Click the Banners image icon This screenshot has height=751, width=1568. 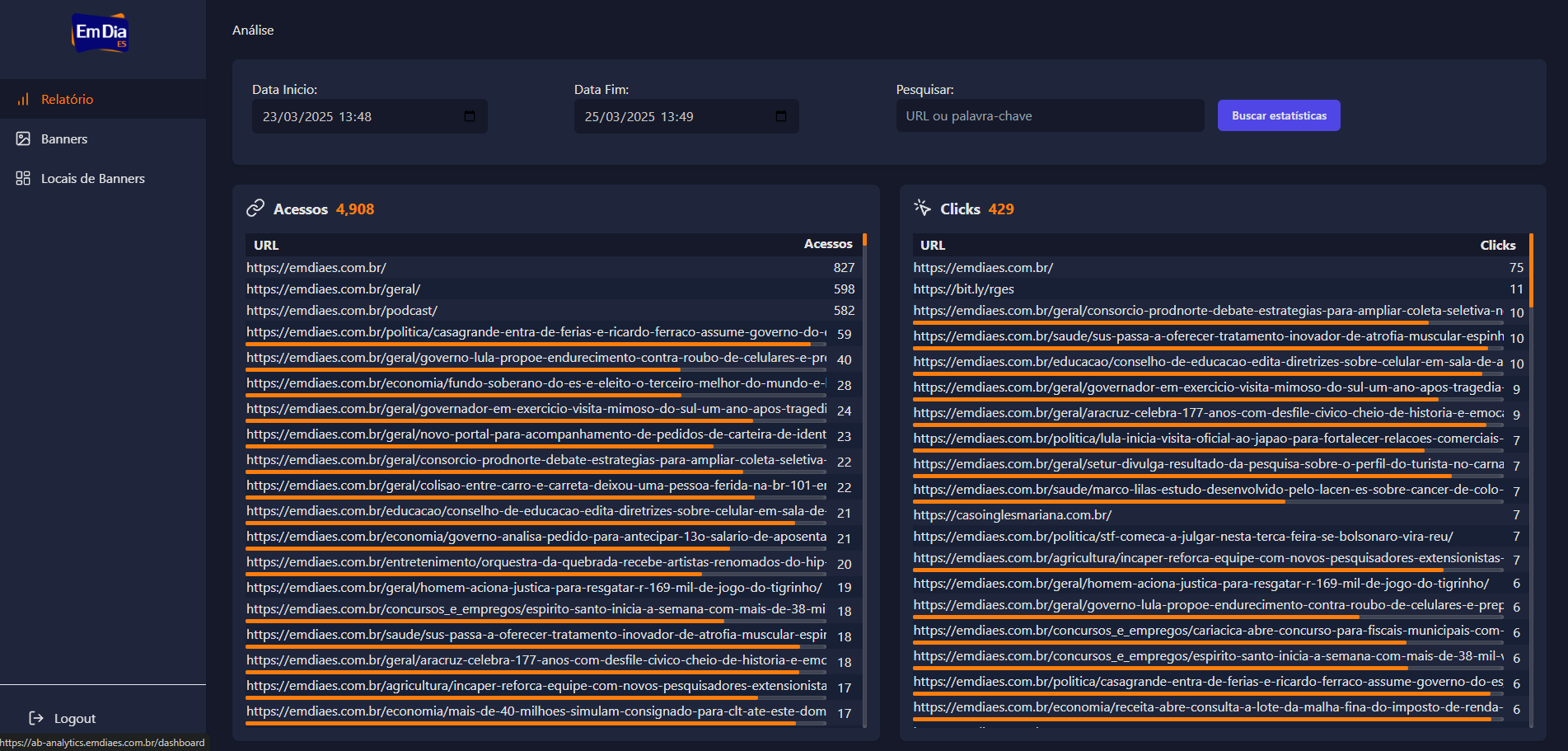click(23, 138)
